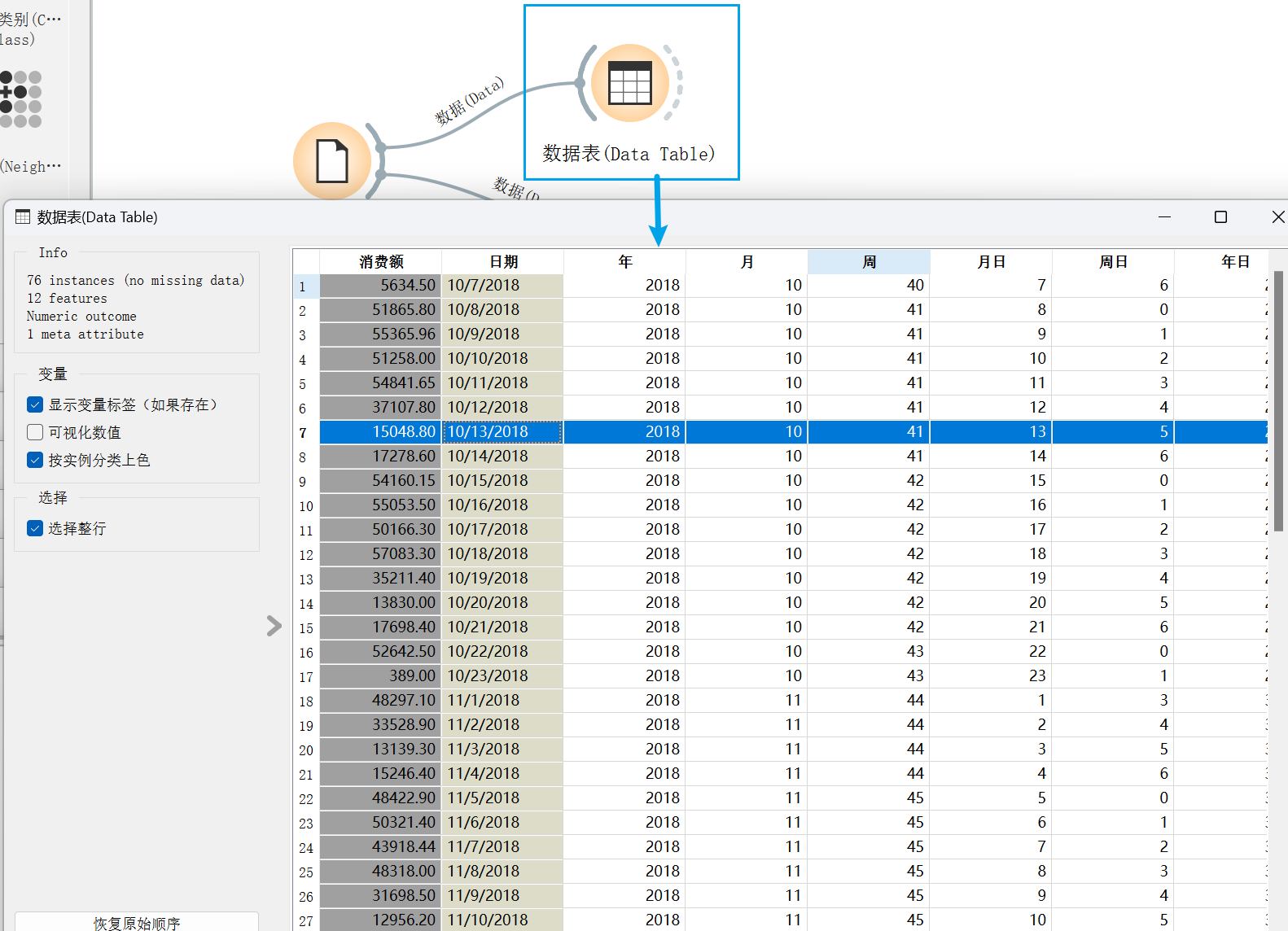The height and width of the screenshot is (931, 1288).
Task: Sort by 周 column header
Action: tap(870, 262)
